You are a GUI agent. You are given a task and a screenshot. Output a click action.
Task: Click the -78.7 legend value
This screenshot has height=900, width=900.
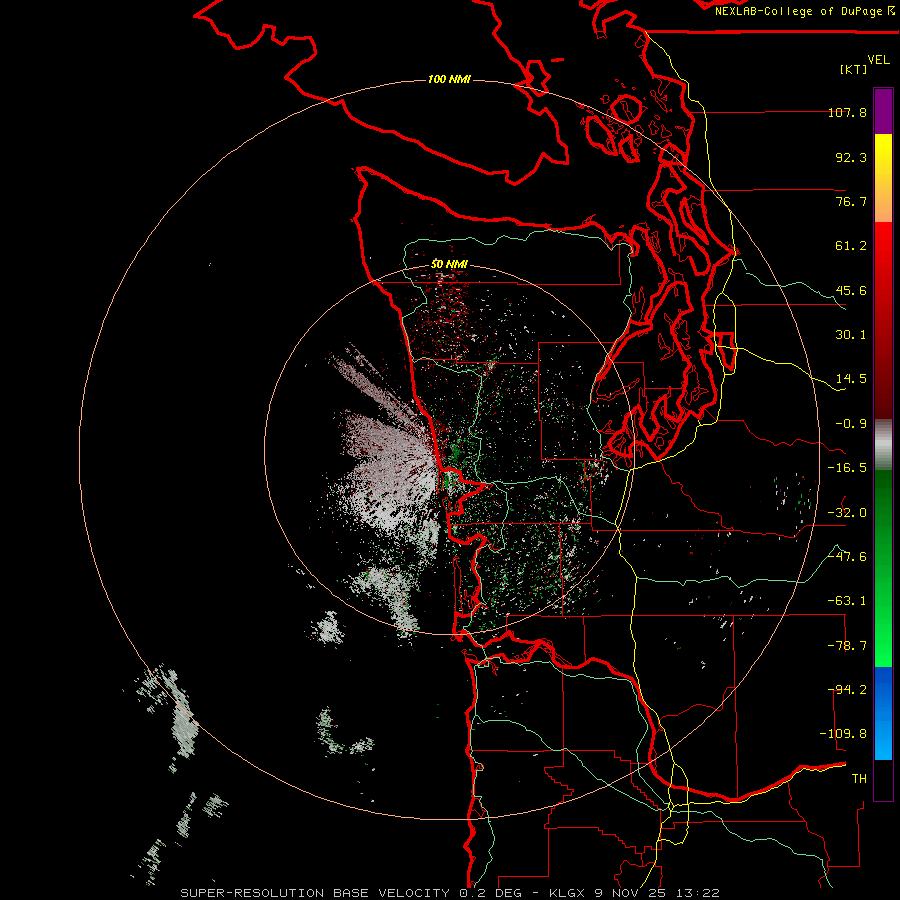pyautogui.click(x=847, y=646)
